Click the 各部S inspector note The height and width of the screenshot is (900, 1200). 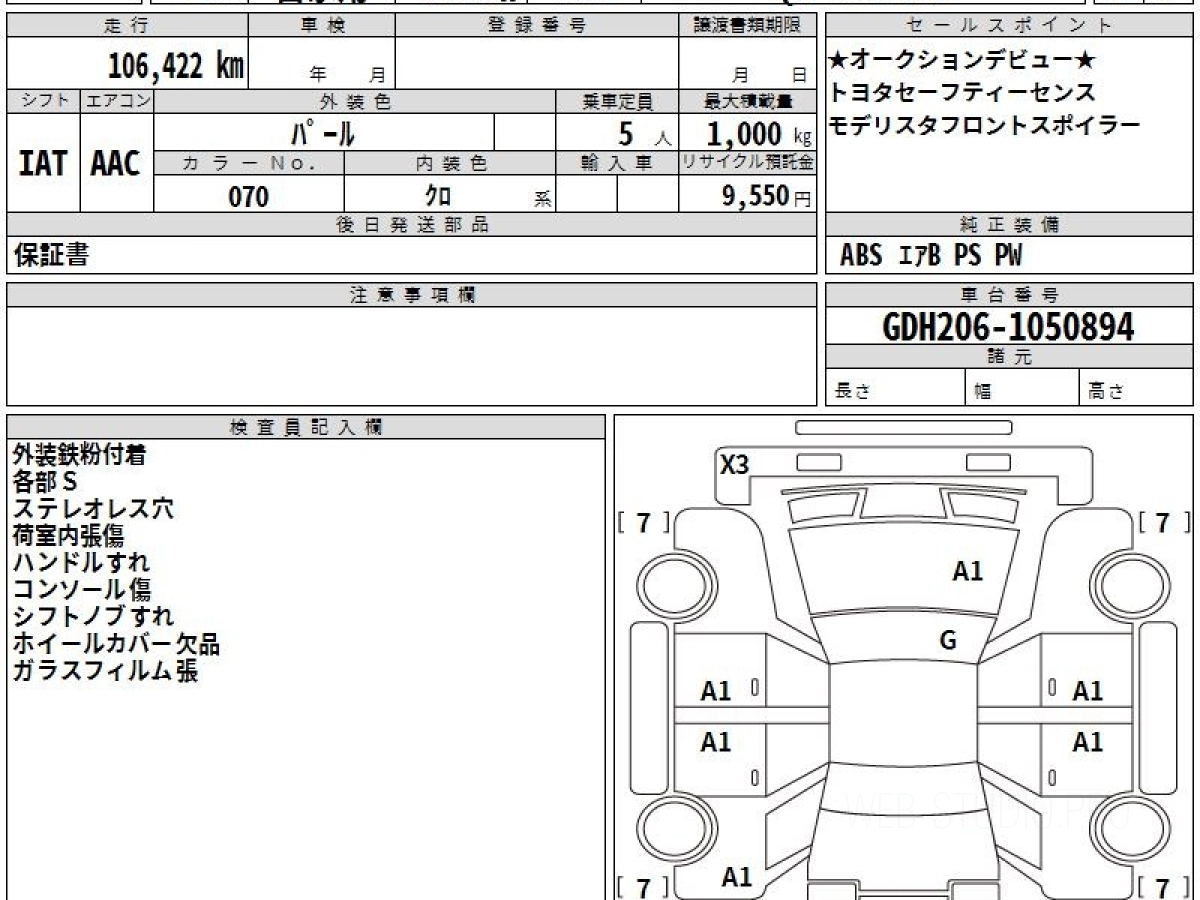click(x=44, y=482)
